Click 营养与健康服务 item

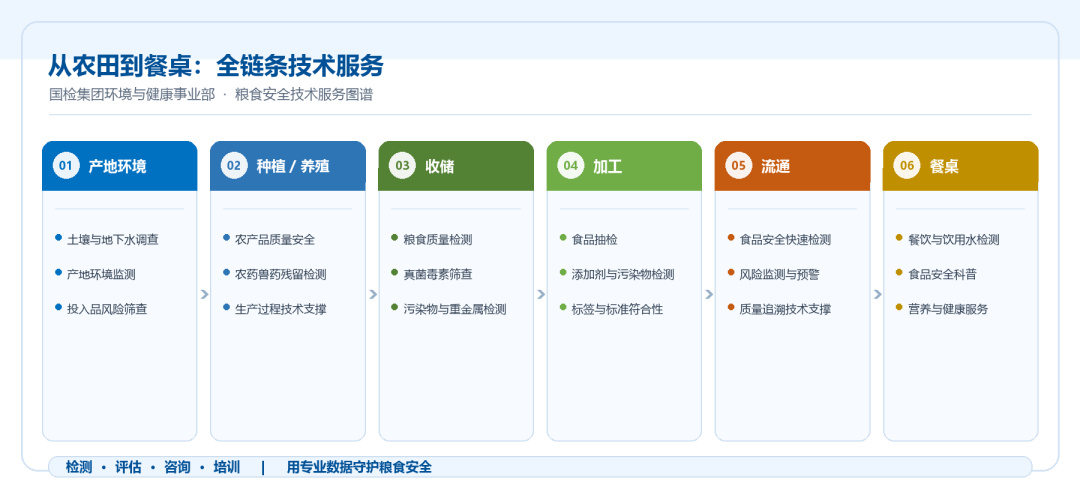point(948,309)
